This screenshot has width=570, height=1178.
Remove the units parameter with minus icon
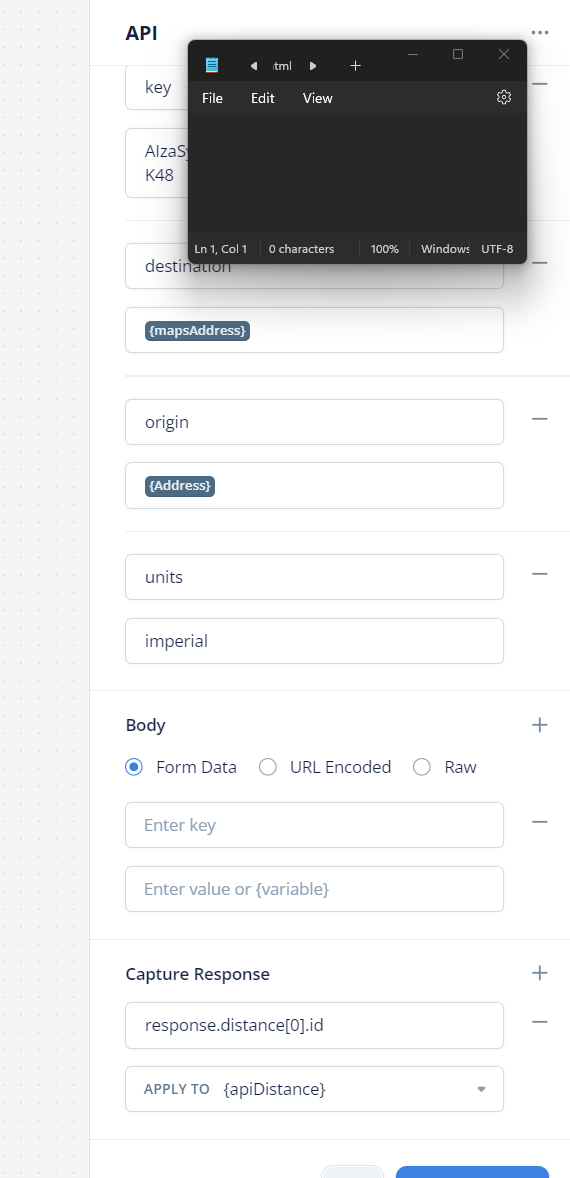539,574
